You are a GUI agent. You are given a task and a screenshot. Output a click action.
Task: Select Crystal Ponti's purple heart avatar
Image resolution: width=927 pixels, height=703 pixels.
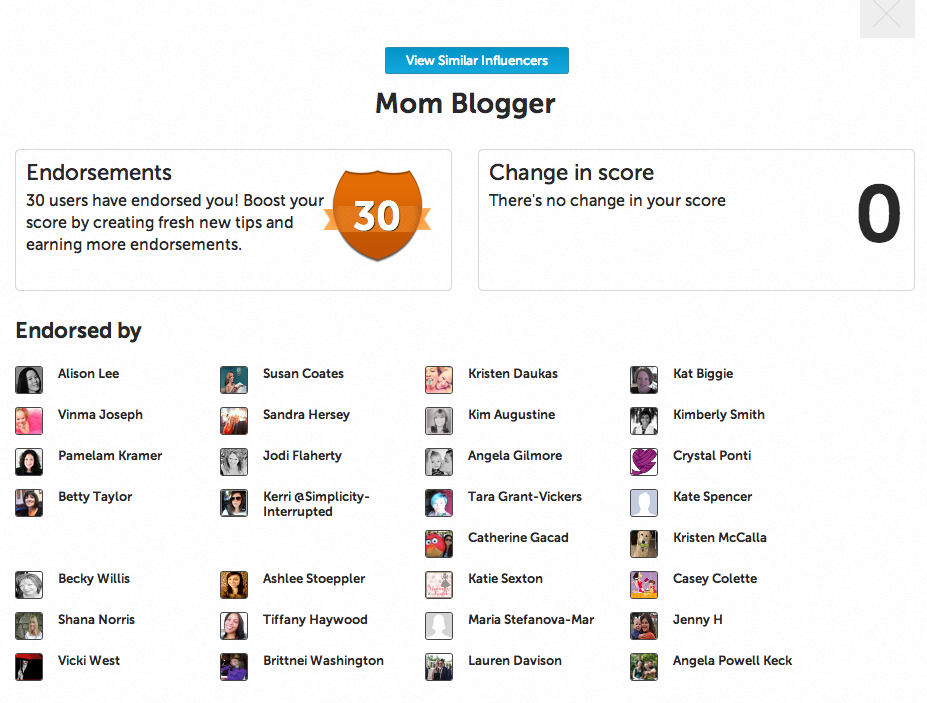click(x=644, y=462)
